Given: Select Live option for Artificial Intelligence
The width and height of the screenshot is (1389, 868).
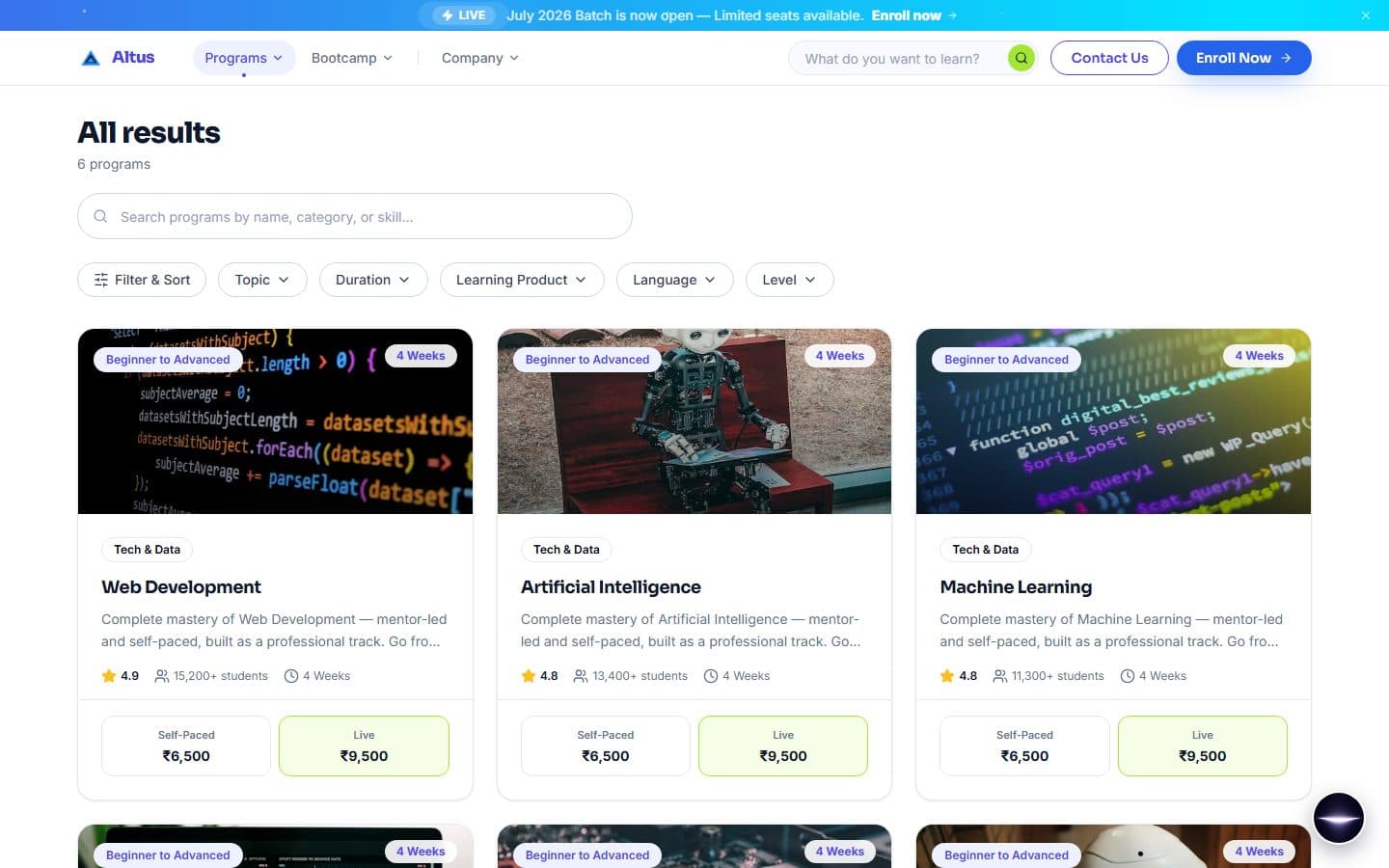Looking at the screenshot, I should (x=783, y=746).
